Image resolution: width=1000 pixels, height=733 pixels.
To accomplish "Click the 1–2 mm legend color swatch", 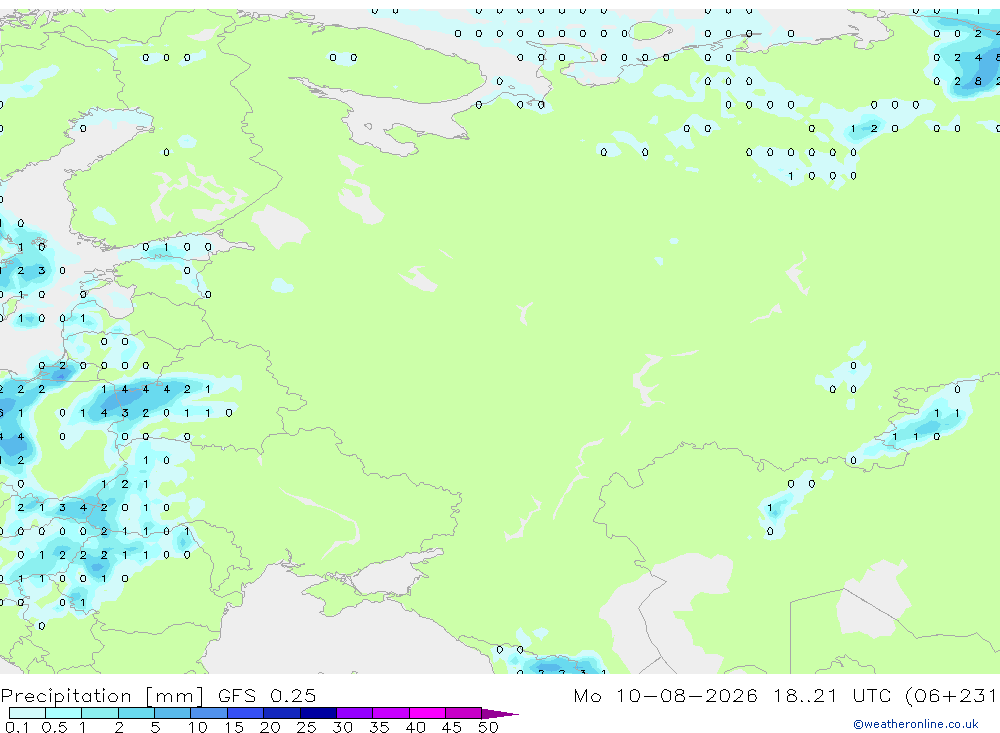I will [99, 713].
